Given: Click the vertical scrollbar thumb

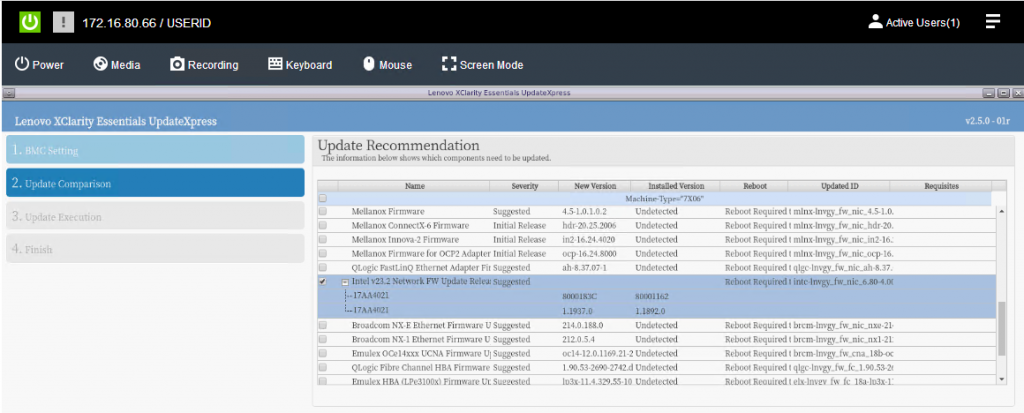Looking at the screenshot, I should tap(1002, 328).
